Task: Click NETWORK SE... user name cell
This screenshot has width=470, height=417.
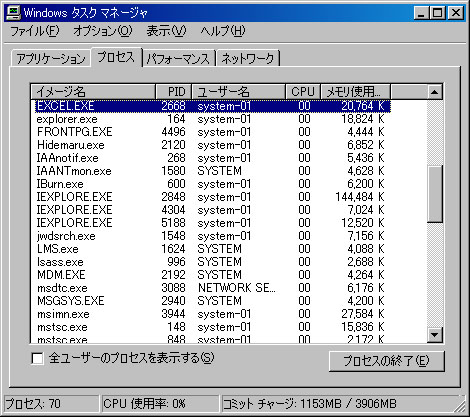Action: coord(237,288)
